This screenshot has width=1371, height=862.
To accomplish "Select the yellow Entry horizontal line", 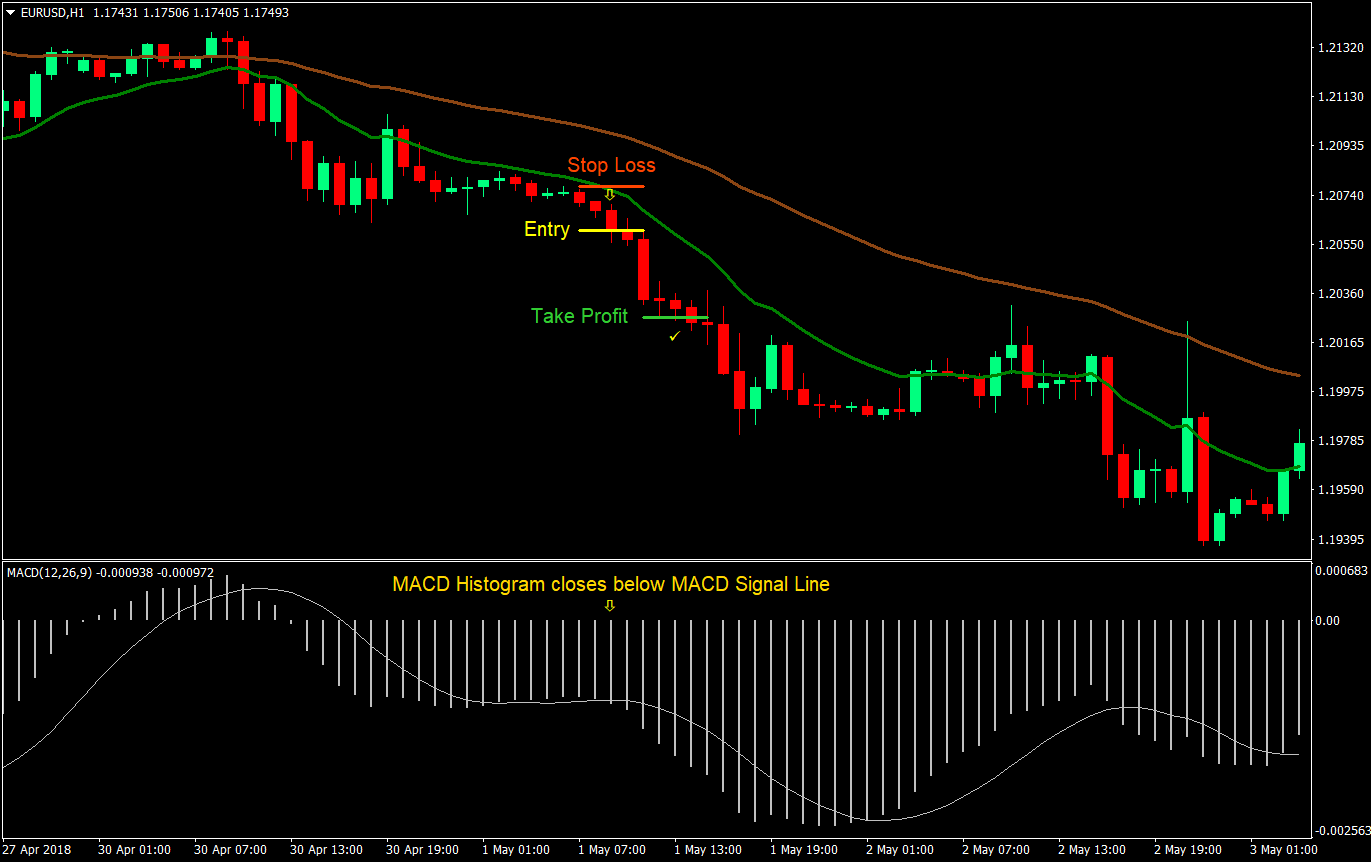I will pos(611,231).
